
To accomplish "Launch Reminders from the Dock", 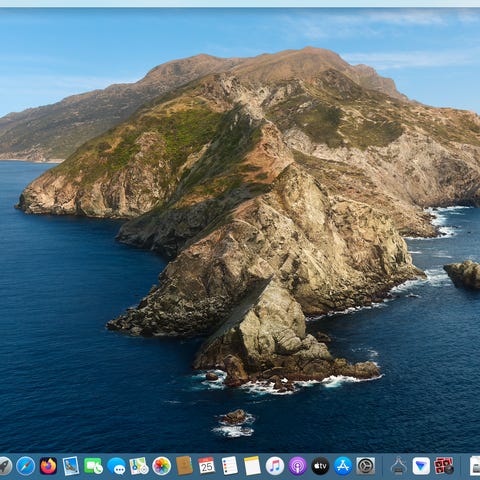I will [x=230, y=466].
